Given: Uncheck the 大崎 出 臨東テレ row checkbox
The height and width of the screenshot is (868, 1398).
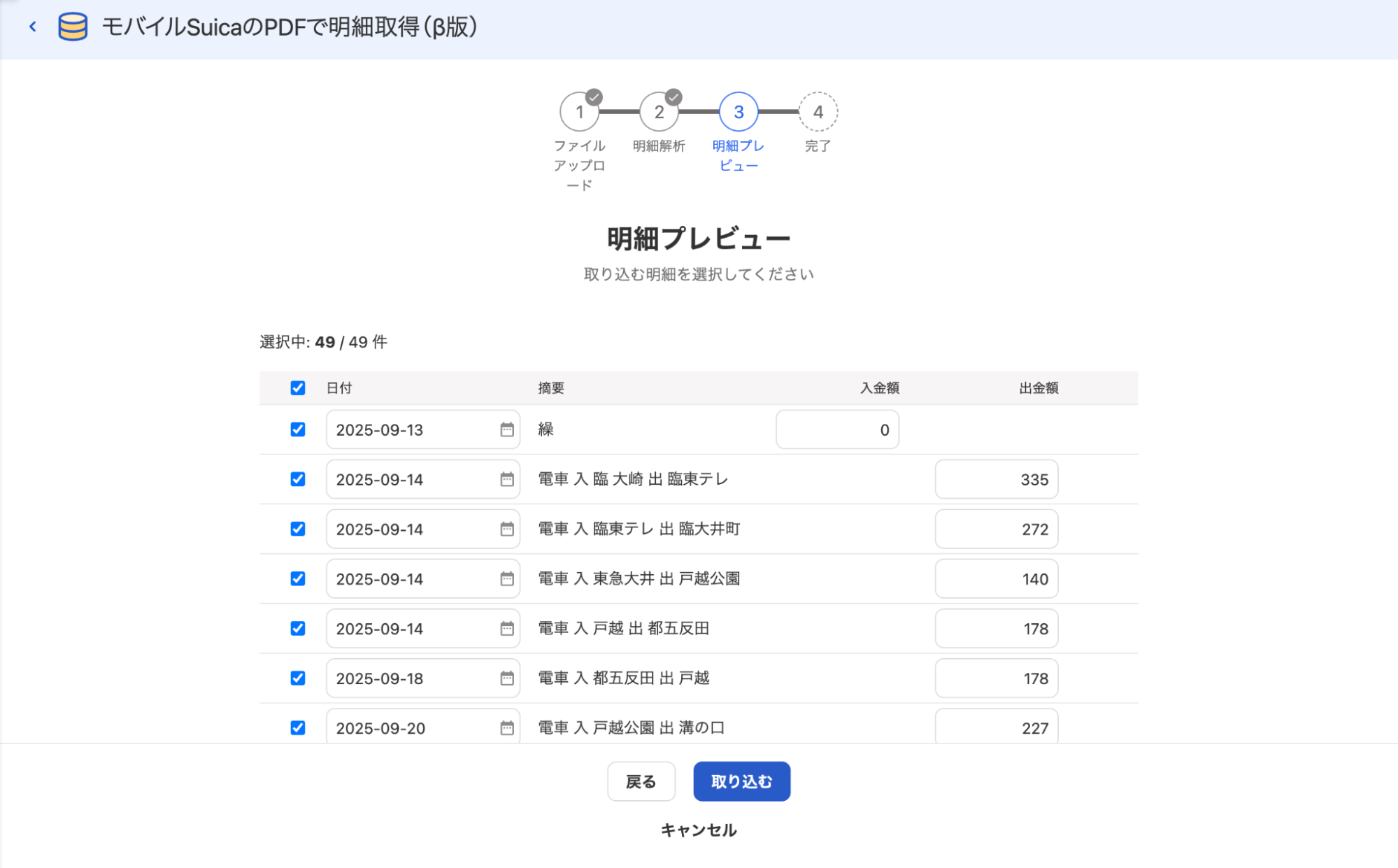Looking at the screenshot, I should coord(298,479).
